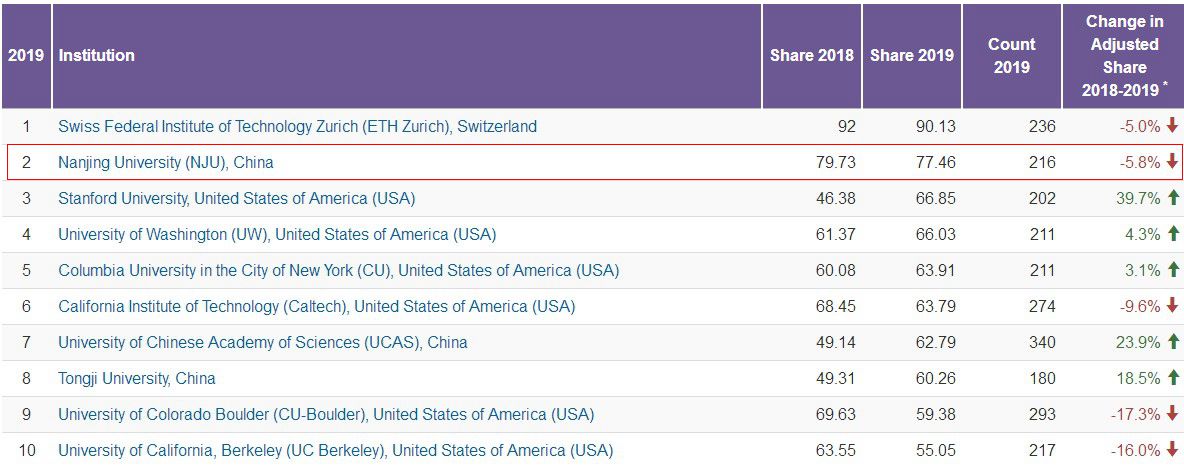Click the red down arrow beside -9.6%
This screenshot has height=468, width=1184.
click(1172, 306)
